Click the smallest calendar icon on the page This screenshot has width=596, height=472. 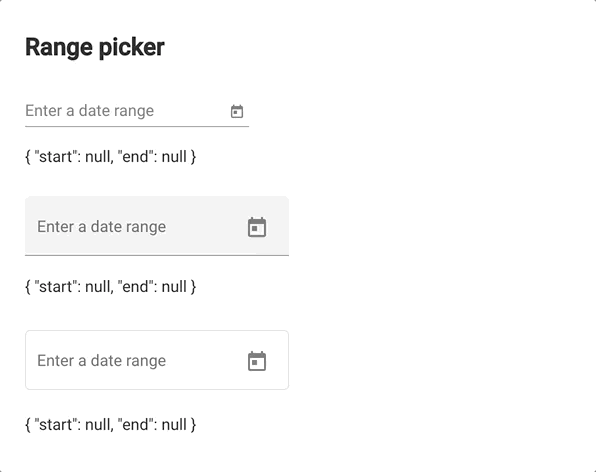237,111
